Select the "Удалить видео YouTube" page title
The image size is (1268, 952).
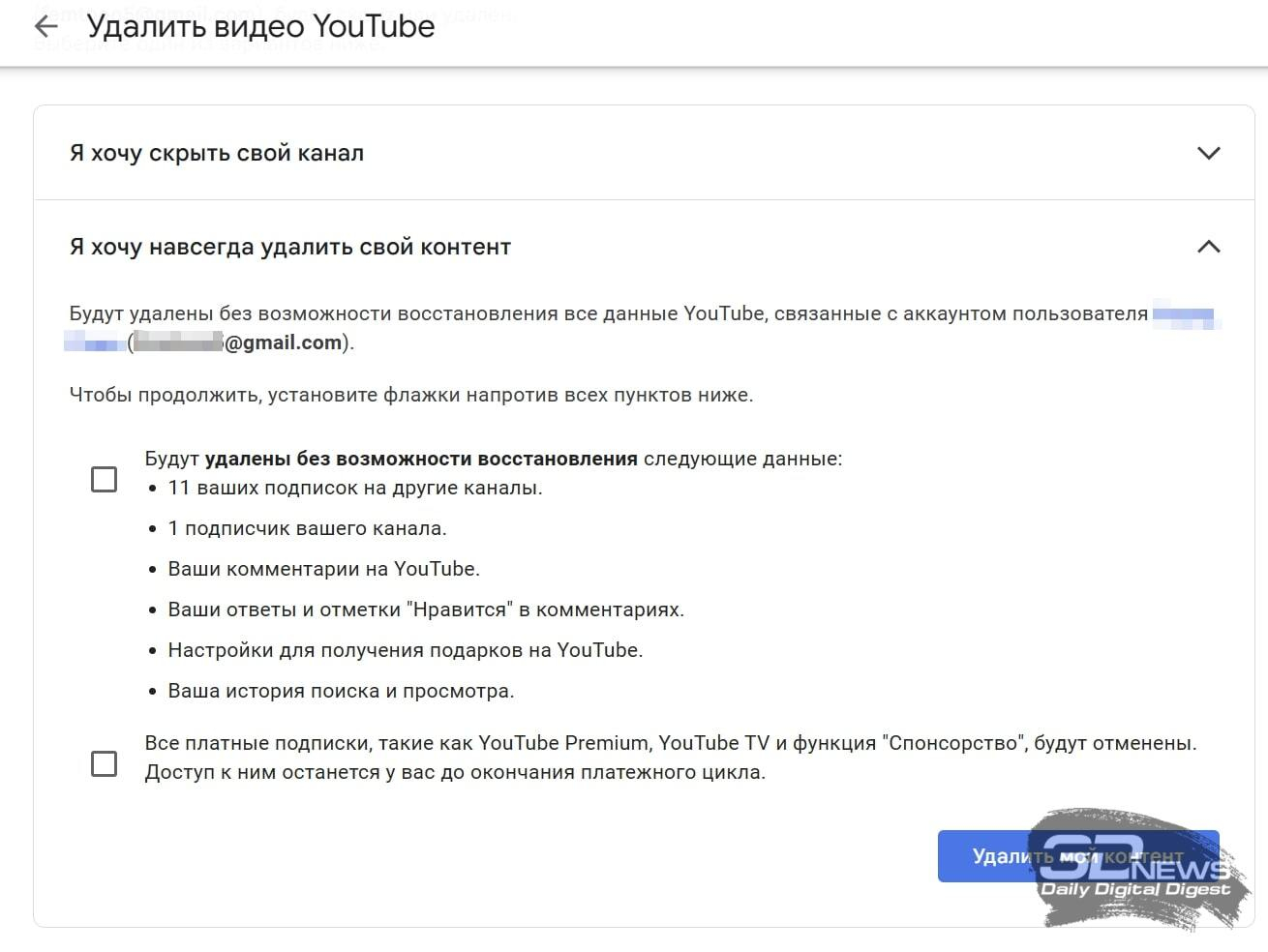pos(261,27)
